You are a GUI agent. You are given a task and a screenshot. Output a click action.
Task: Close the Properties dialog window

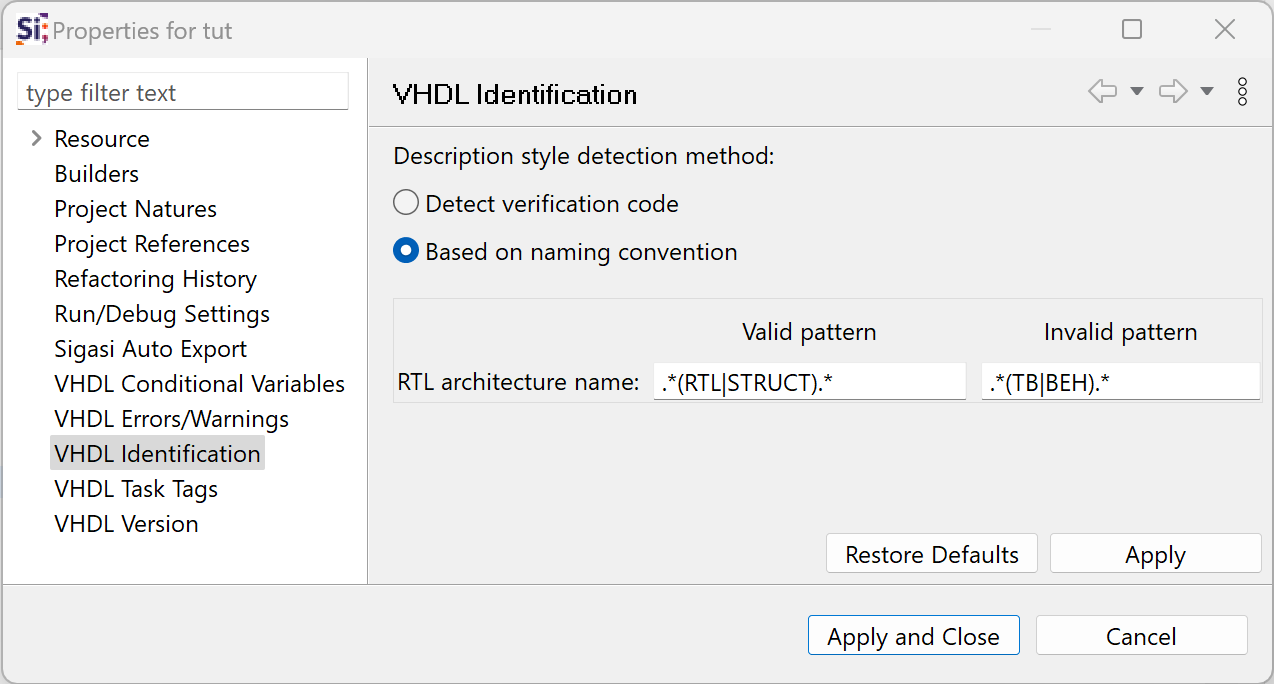click(x=1225, y=30)
